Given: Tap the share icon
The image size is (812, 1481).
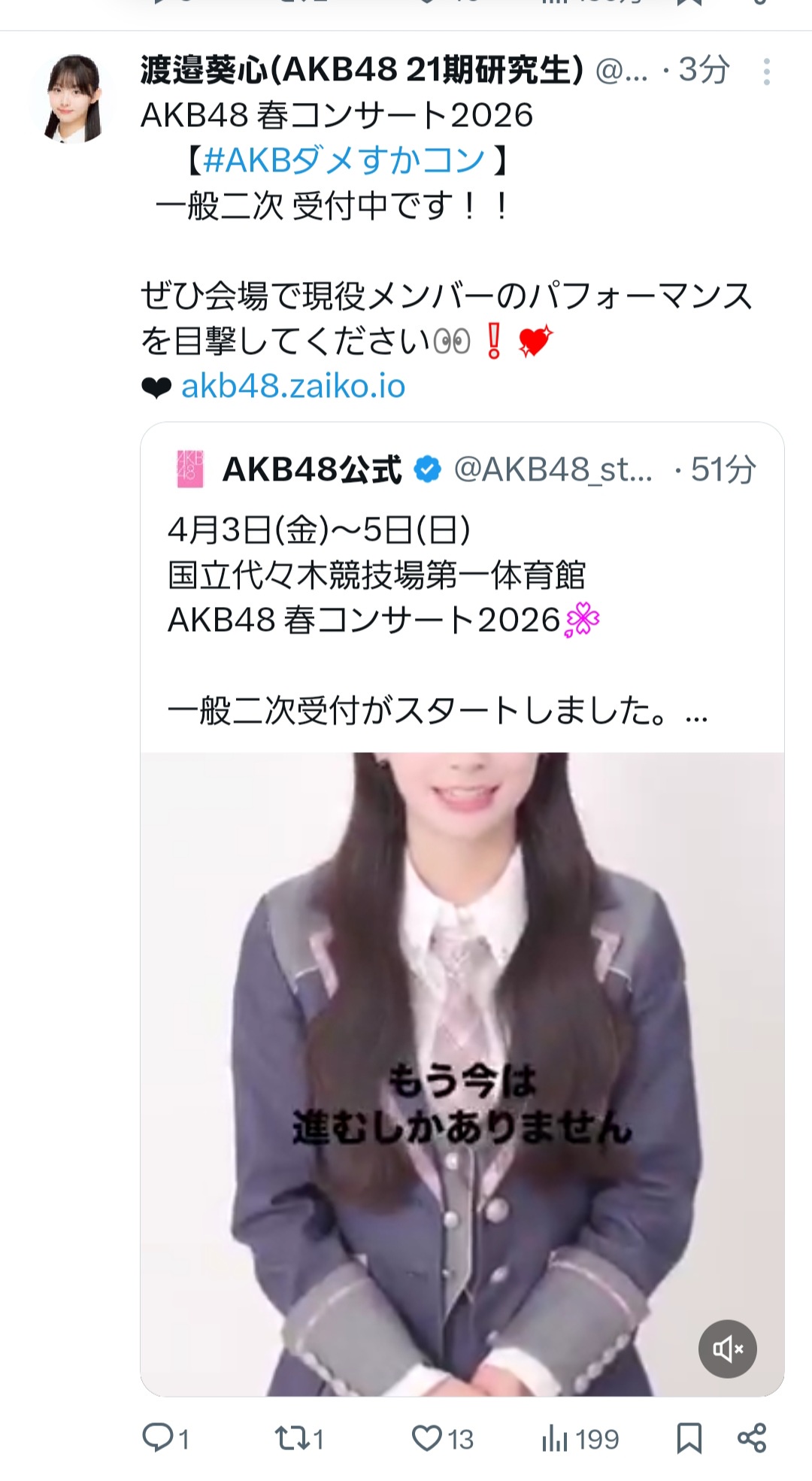Looking at the screenshot, I should [752, 1437].
